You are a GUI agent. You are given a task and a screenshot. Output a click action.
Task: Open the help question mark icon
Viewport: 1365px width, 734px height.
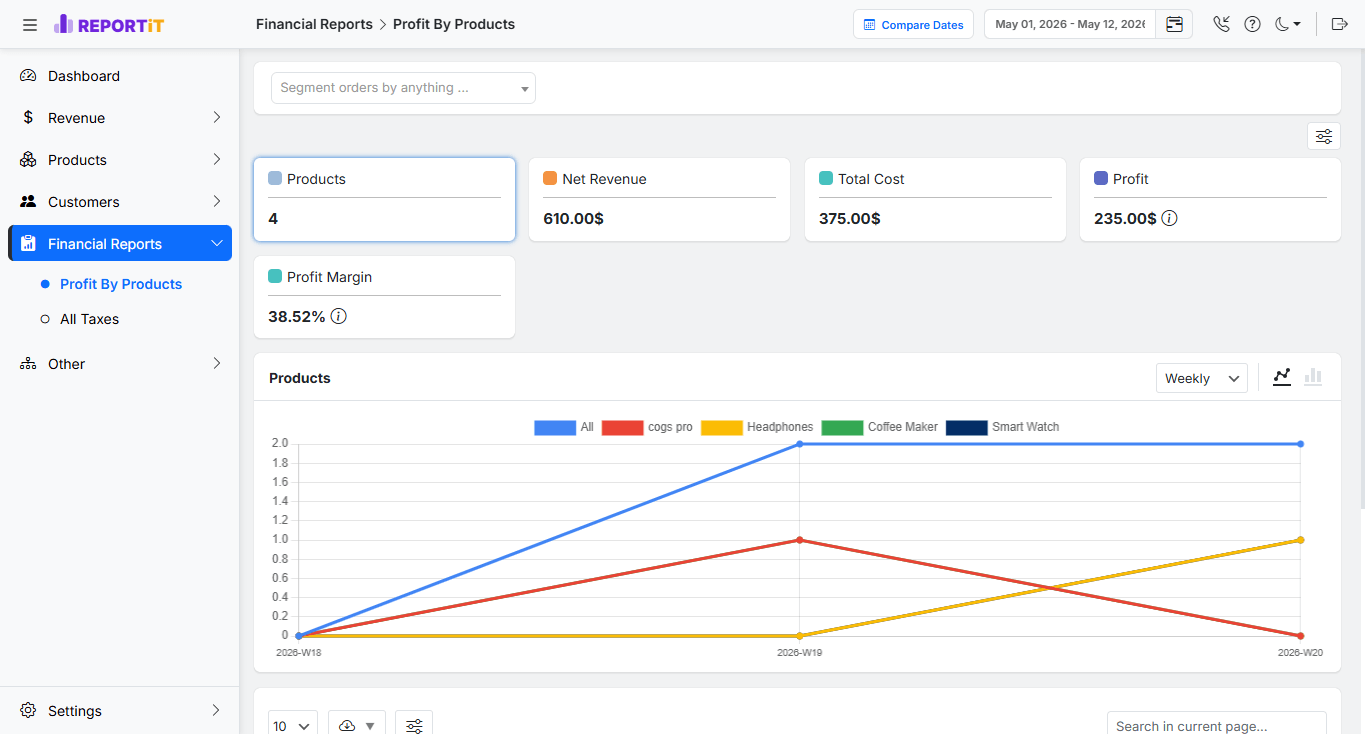tap(1252, 25)
